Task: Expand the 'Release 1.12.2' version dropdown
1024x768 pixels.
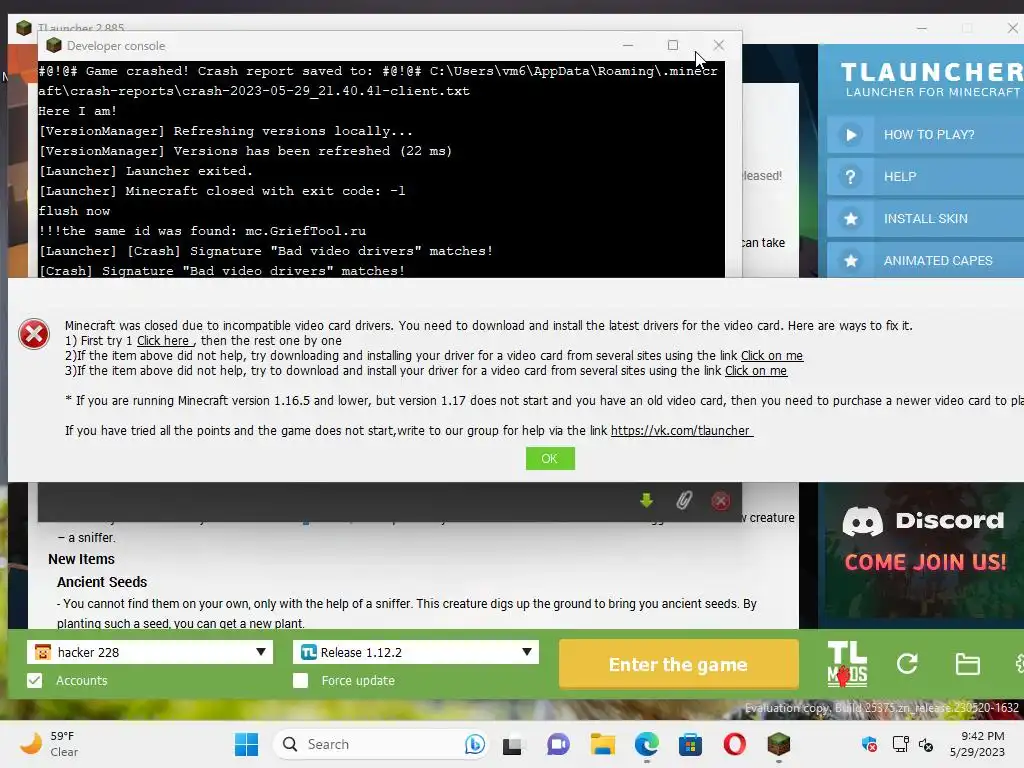Action: pos(526,652)
